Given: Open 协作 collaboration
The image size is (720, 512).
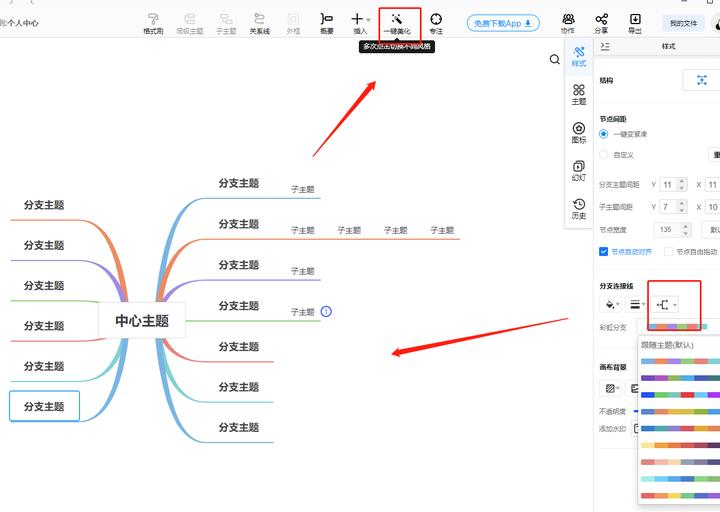Looking at the screenshot, I should (568, 23).
